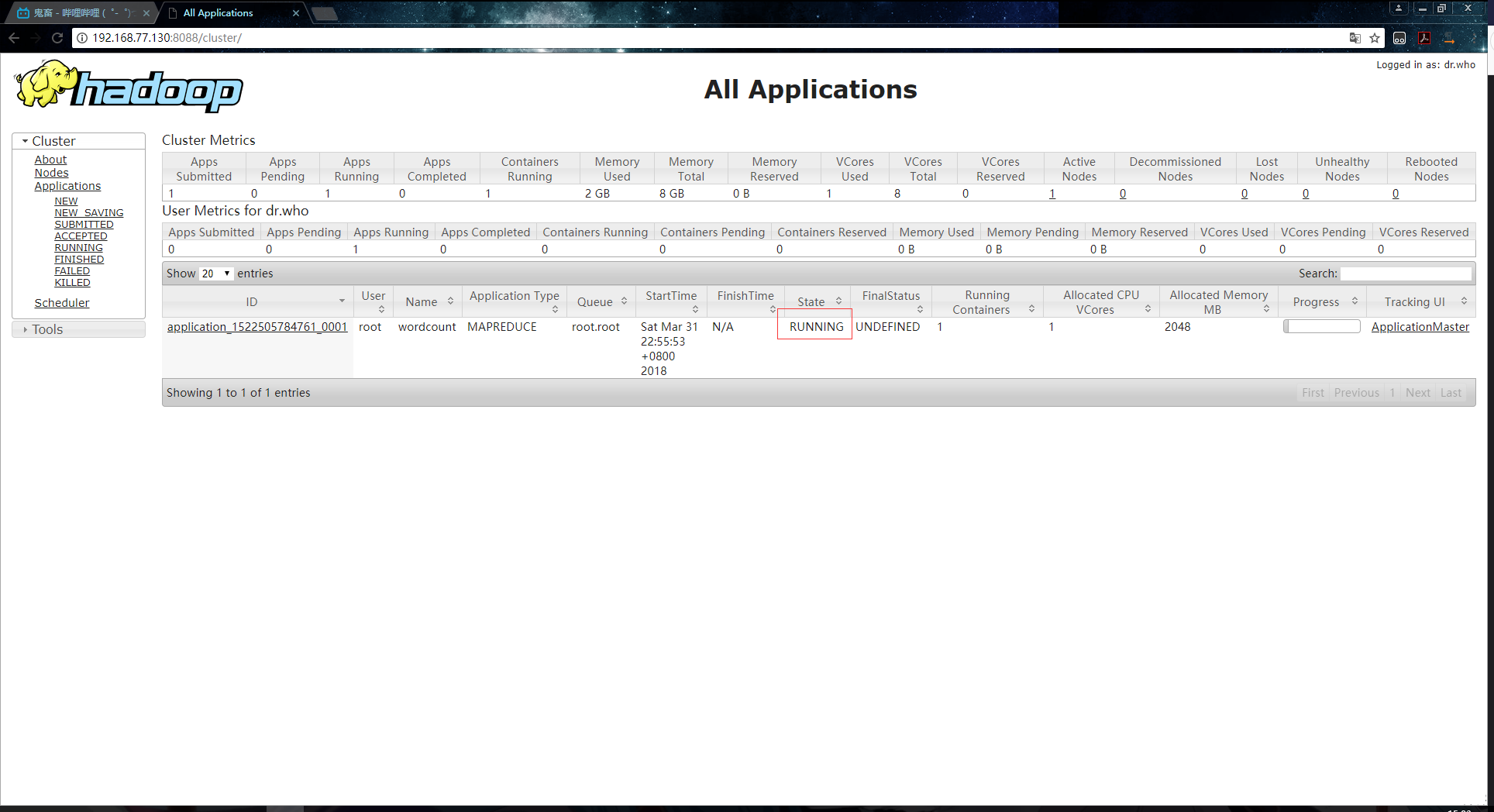
Task: Click the site info icon in address bar
Action: pos(82,38)
